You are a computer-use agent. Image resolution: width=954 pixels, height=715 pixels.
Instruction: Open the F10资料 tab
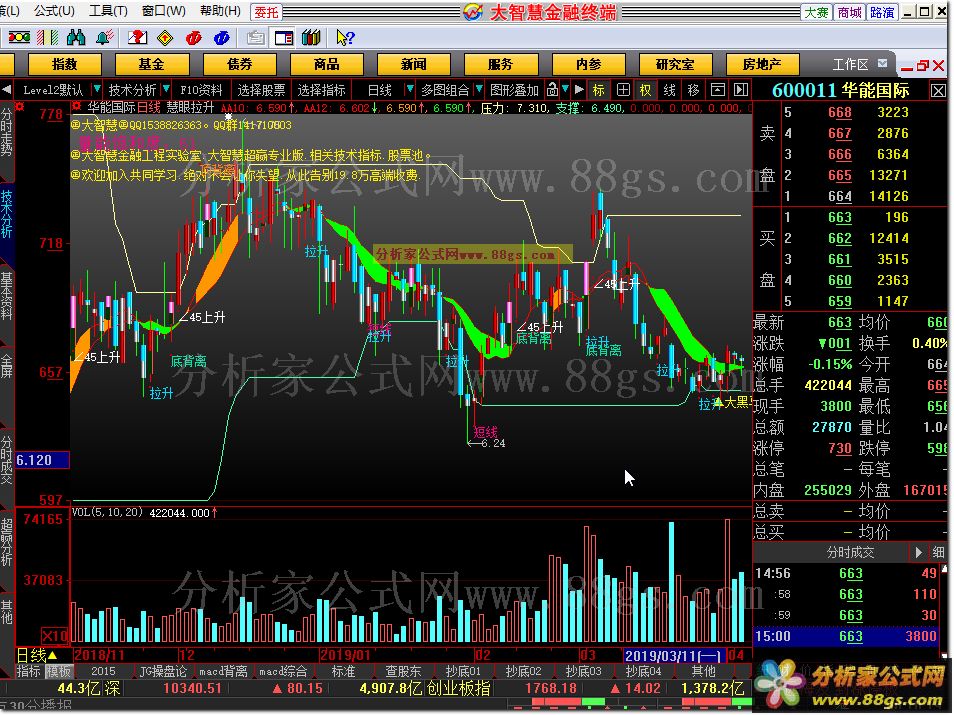(201, 90)
